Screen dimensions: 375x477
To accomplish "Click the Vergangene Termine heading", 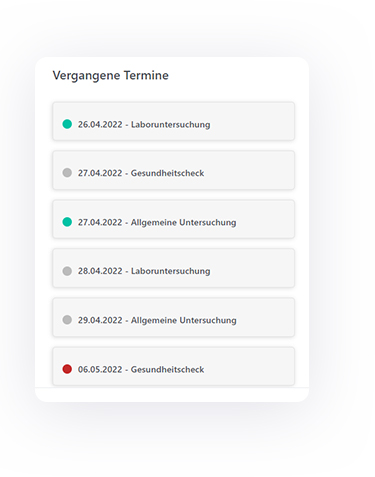I will pos(111,76).
